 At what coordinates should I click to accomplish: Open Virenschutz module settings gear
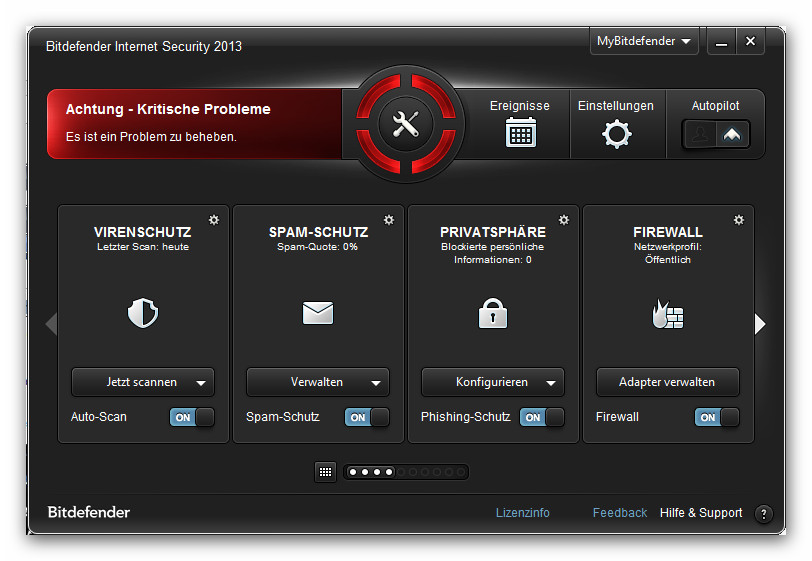tap(214, 220)
